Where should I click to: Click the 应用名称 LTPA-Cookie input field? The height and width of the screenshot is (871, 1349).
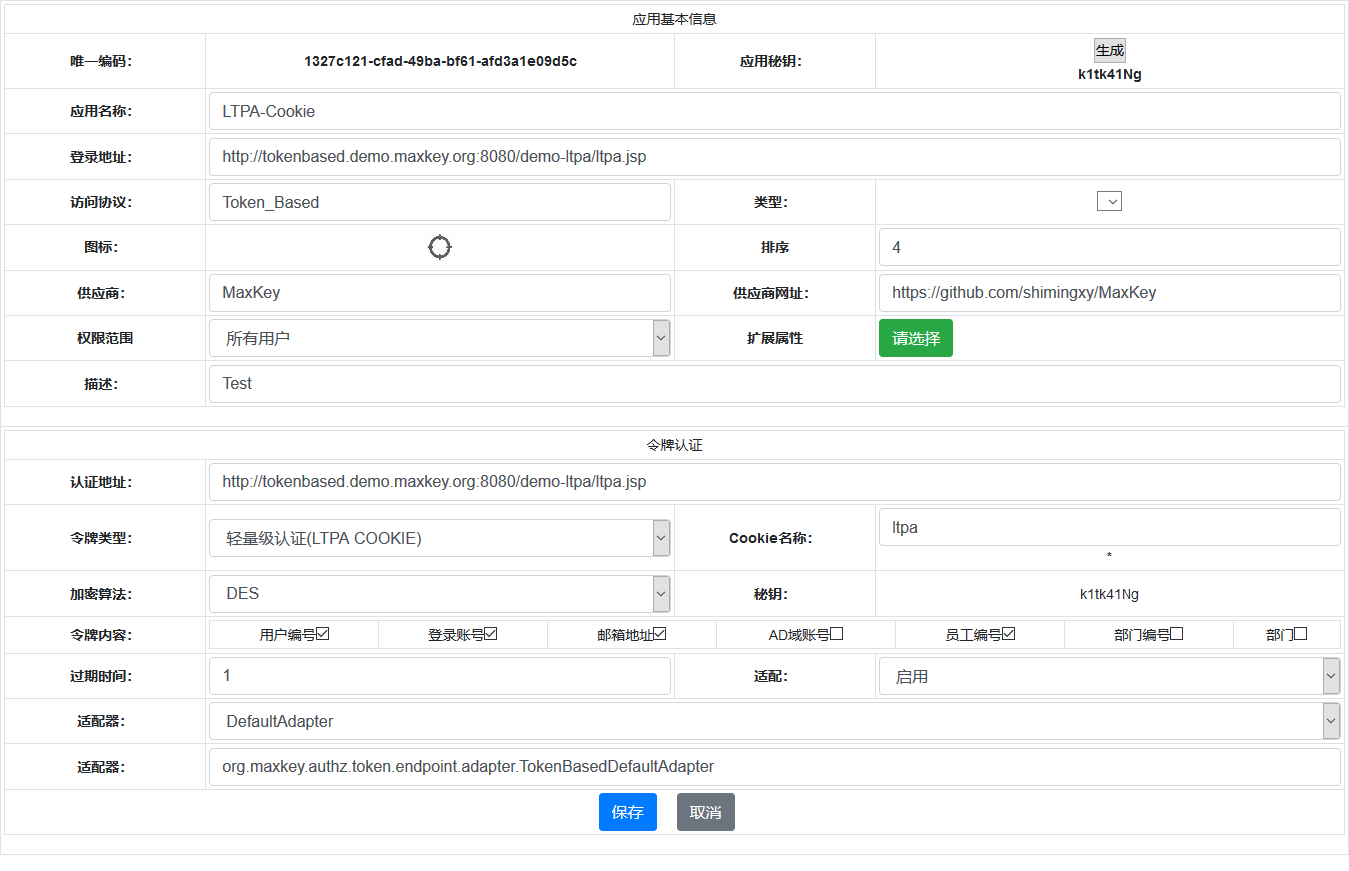[774, 111]
